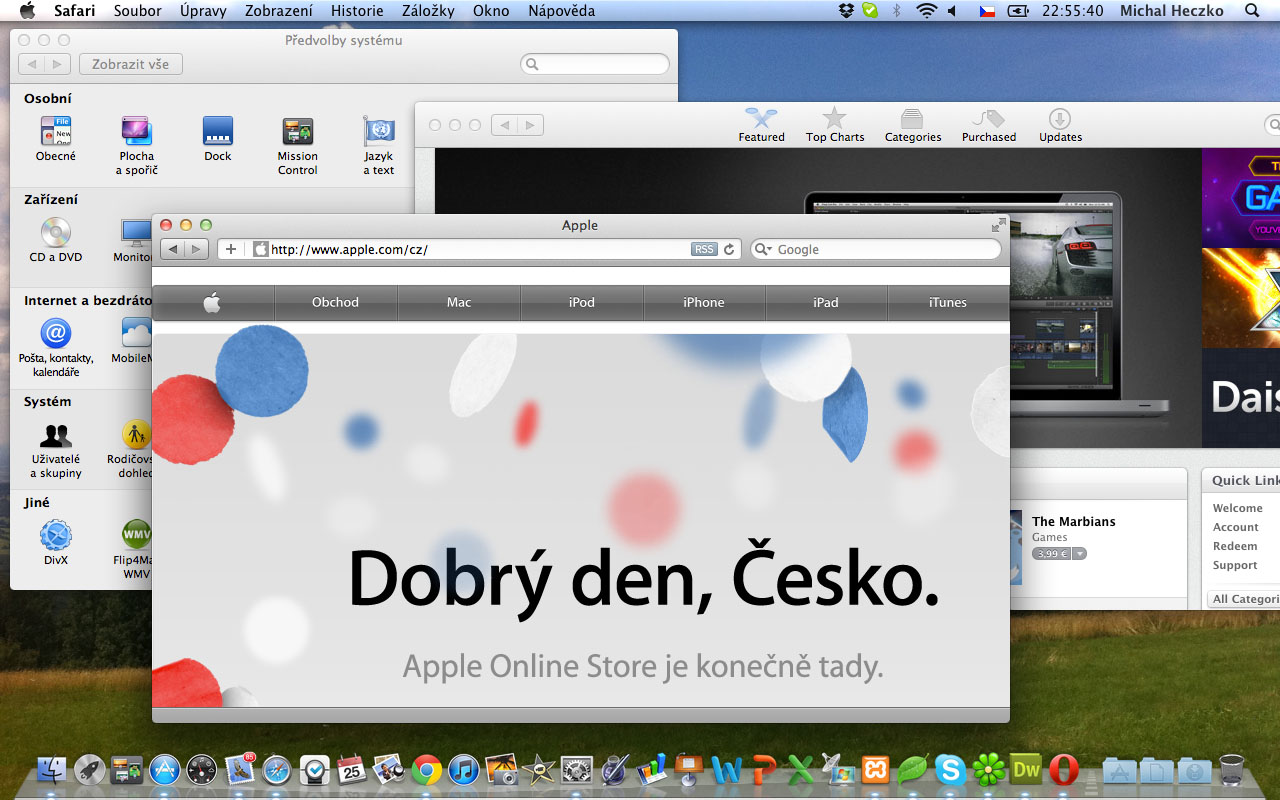Open the All Categories dropdown in App Store

1244,599
